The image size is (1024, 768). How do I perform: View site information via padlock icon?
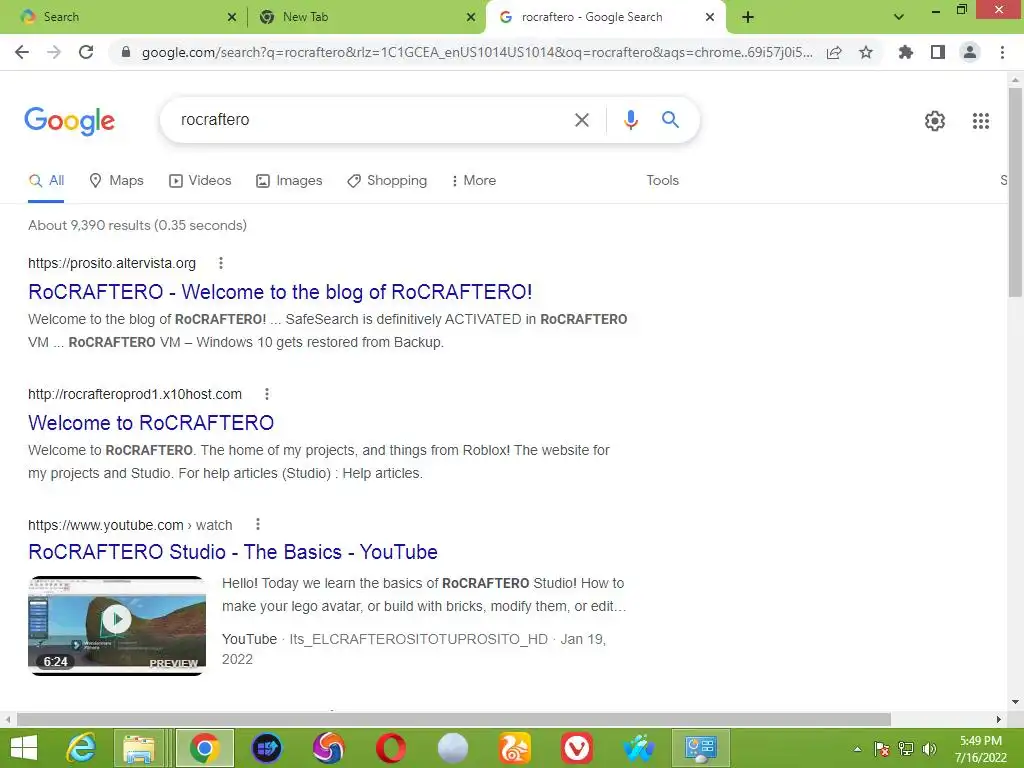click(x=126, y=52)
